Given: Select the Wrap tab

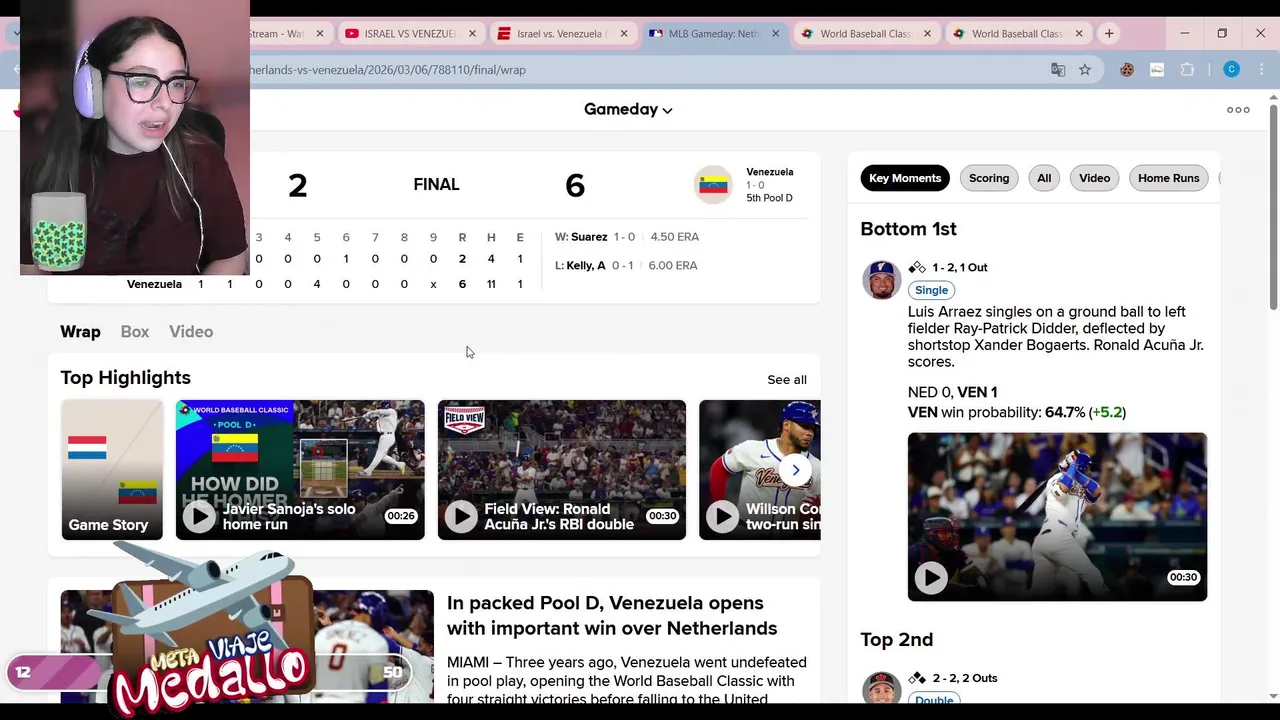Looking at the screenshot, I should (x=80, y=332).
